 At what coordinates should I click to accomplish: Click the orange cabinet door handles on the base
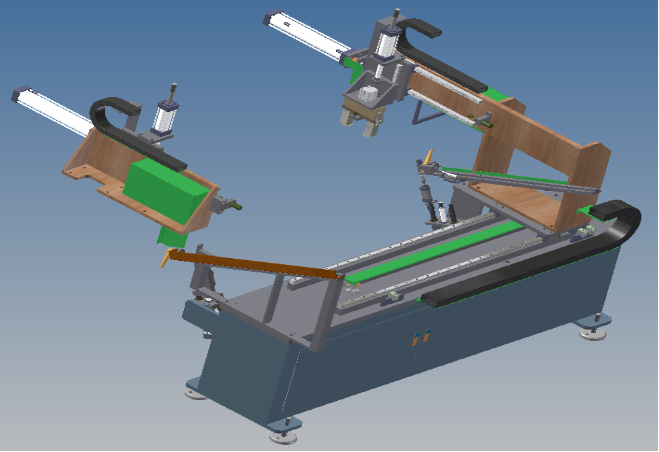420,336
